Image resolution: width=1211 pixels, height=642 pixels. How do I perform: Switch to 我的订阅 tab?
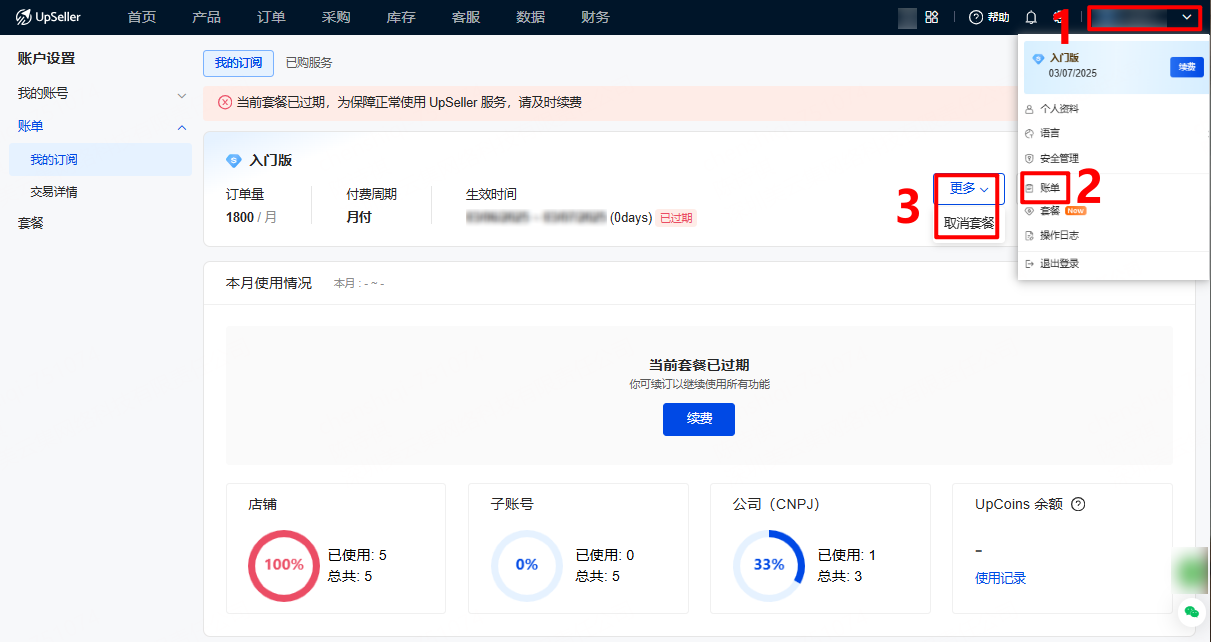point(238,62)
